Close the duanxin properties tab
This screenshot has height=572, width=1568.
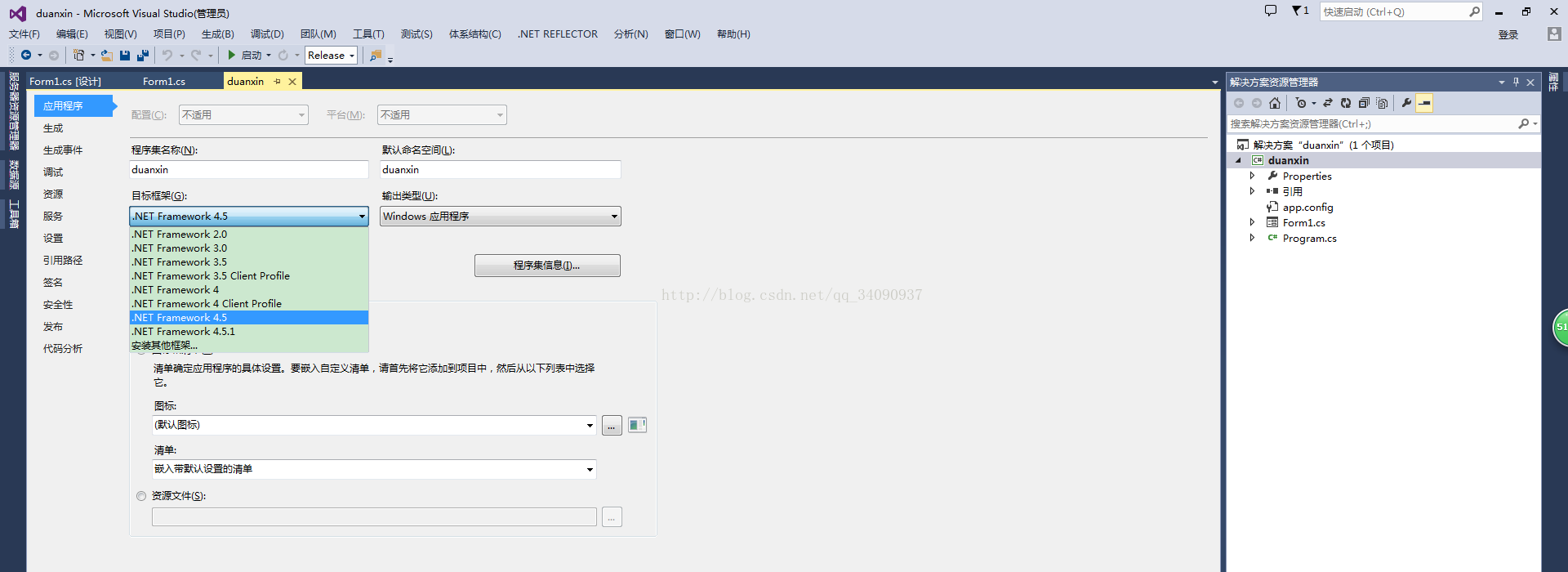coord(292,82)
